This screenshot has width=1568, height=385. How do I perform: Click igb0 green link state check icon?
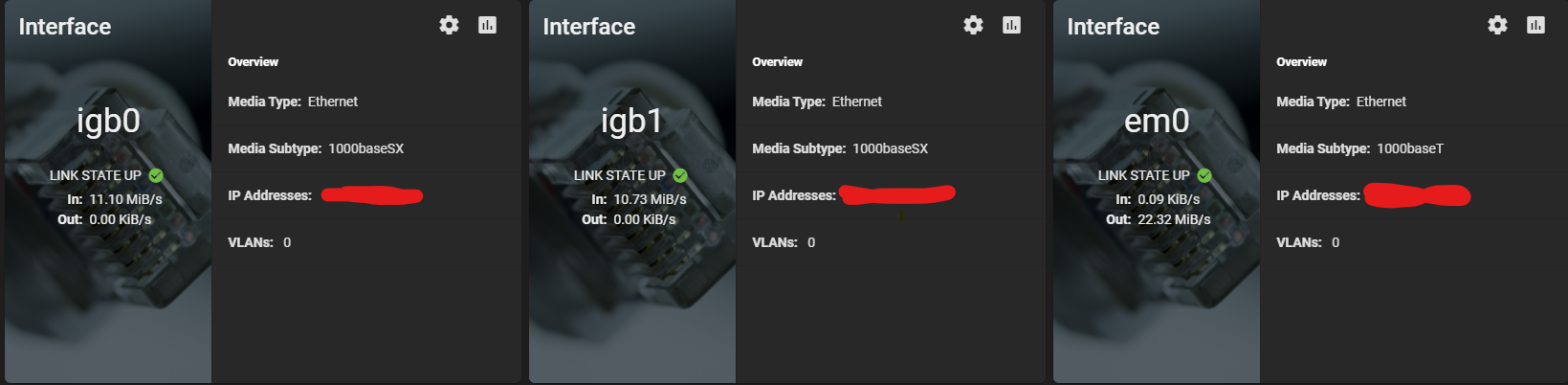[x=156, y=175]
